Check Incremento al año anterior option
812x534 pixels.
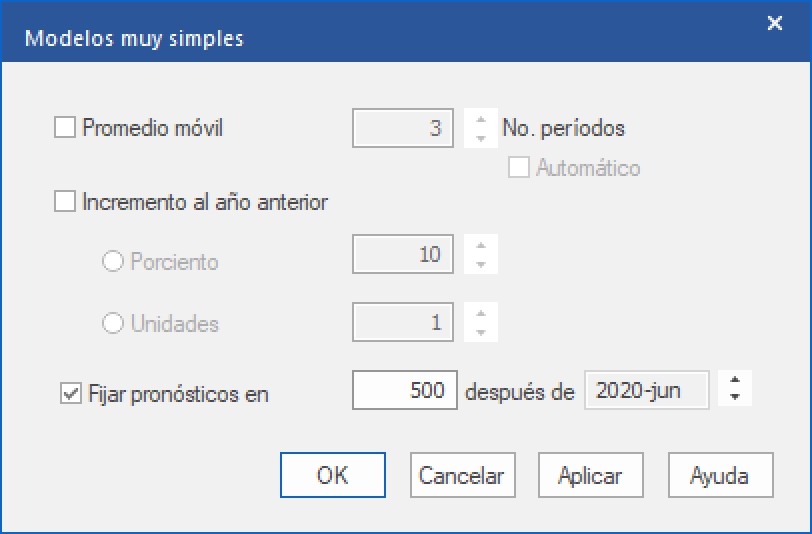[65, 202]
